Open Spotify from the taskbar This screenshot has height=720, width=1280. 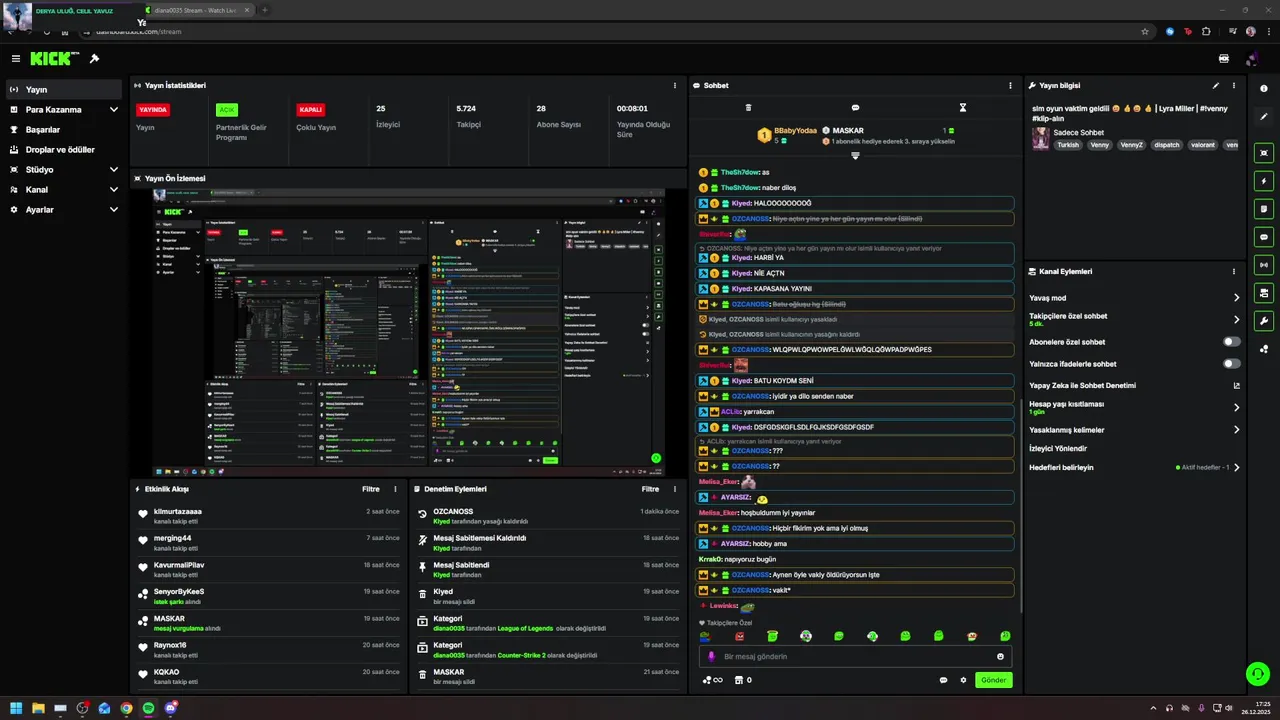point(148,708)
